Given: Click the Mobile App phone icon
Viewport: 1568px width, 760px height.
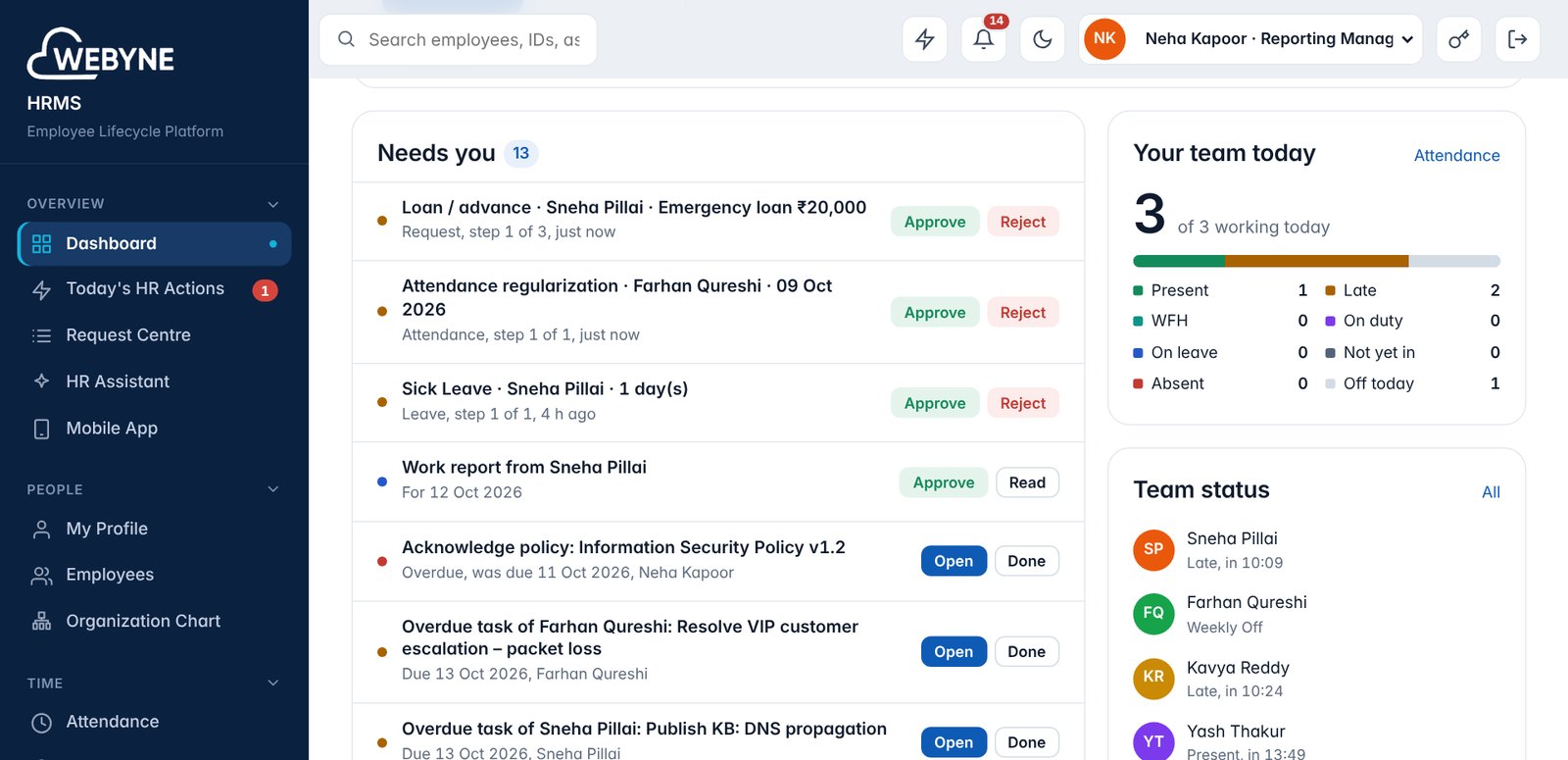Looking at the screenshot, I should [41, 429].
